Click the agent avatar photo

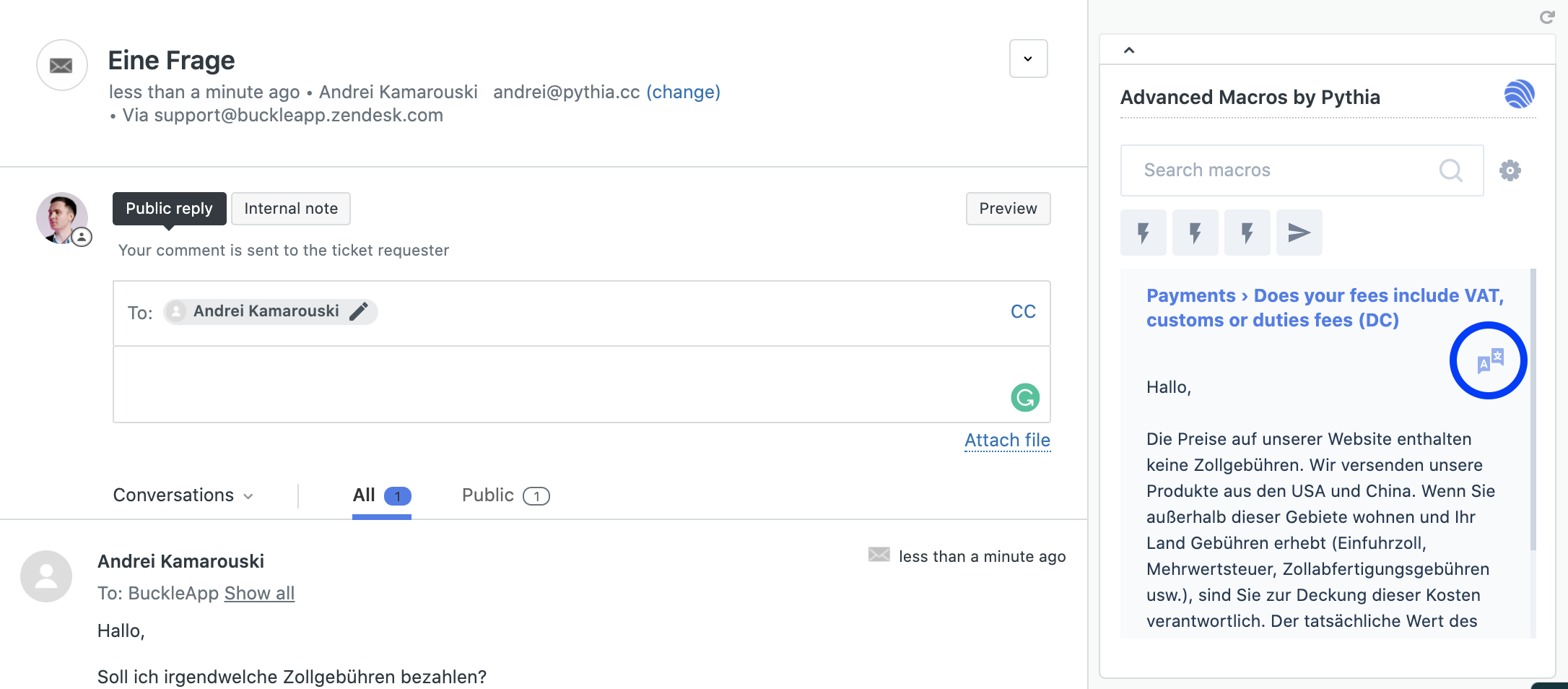pyautogui.click(x=61, y=217)
